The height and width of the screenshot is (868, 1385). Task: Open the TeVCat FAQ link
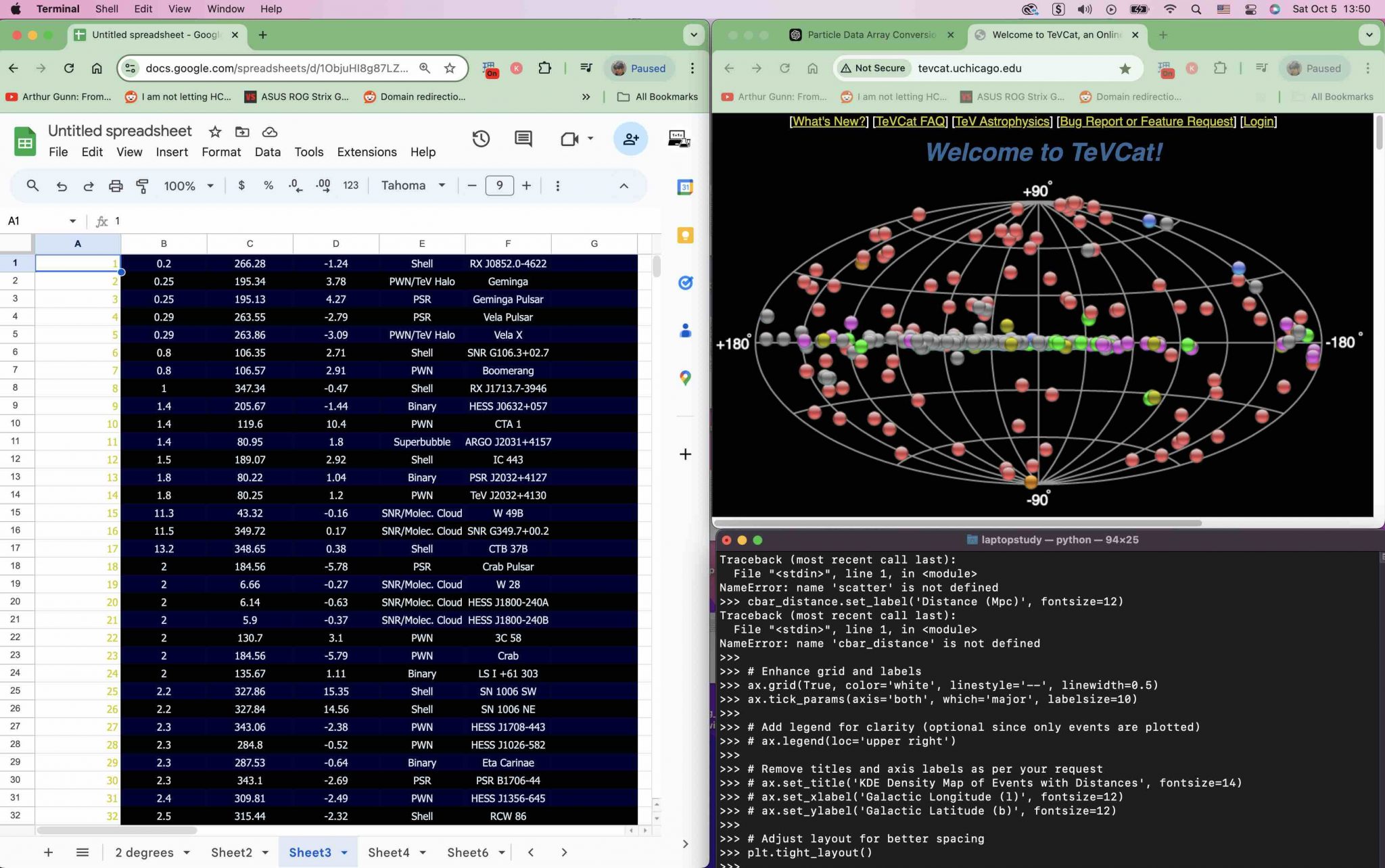[x=910, y=122]
